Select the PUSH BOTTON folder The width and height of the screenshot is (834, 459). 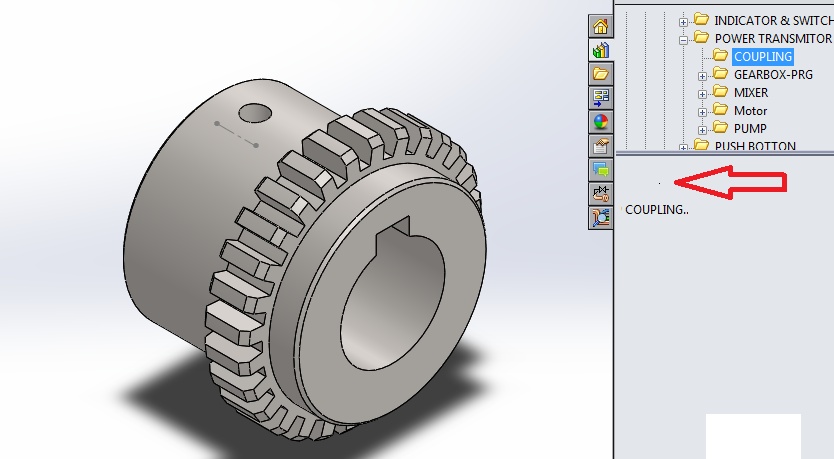pyautogui.click(x=755, y=146)
